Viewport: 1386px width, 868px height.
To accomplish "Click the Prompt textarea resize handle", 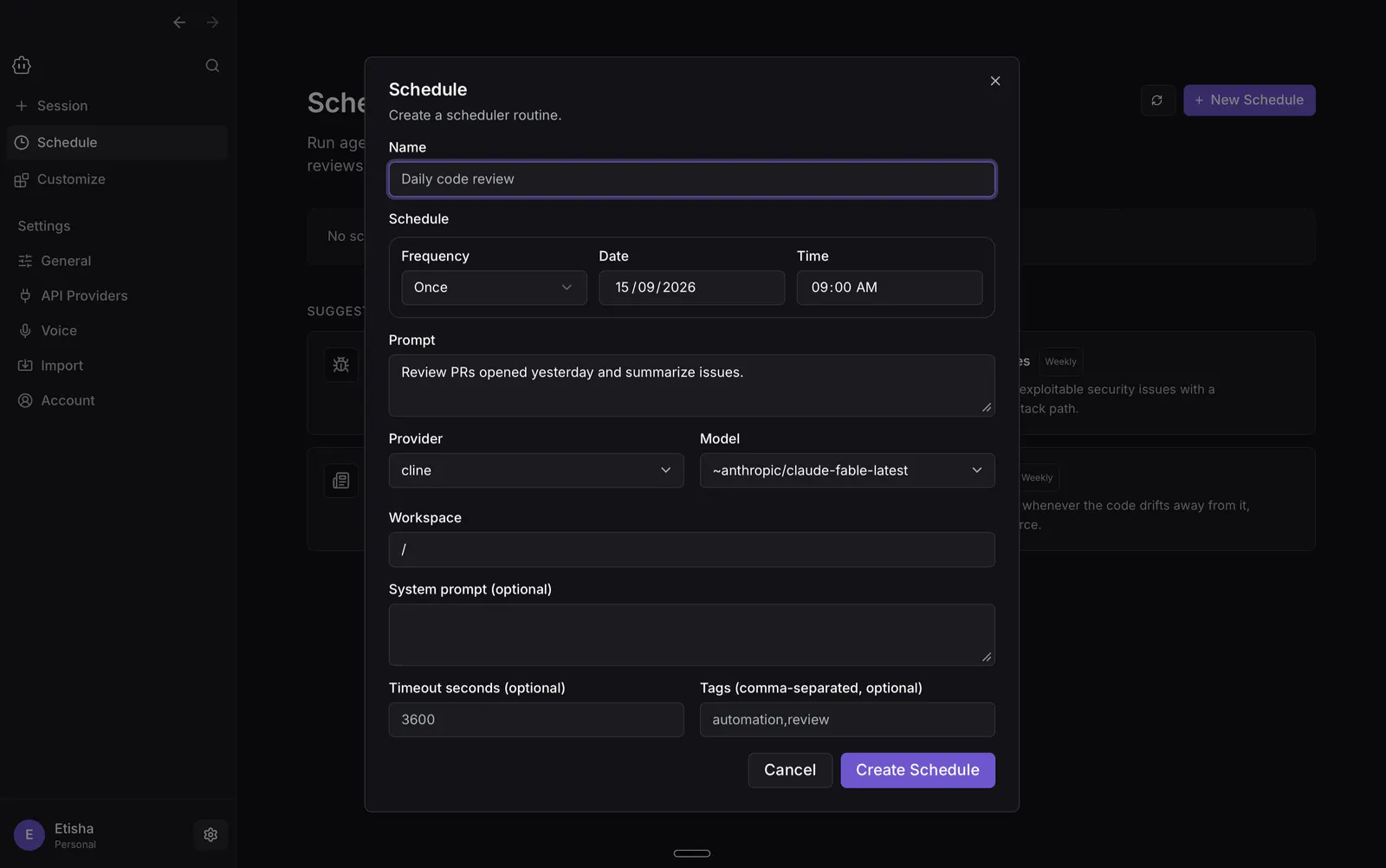I will point(987,408).
